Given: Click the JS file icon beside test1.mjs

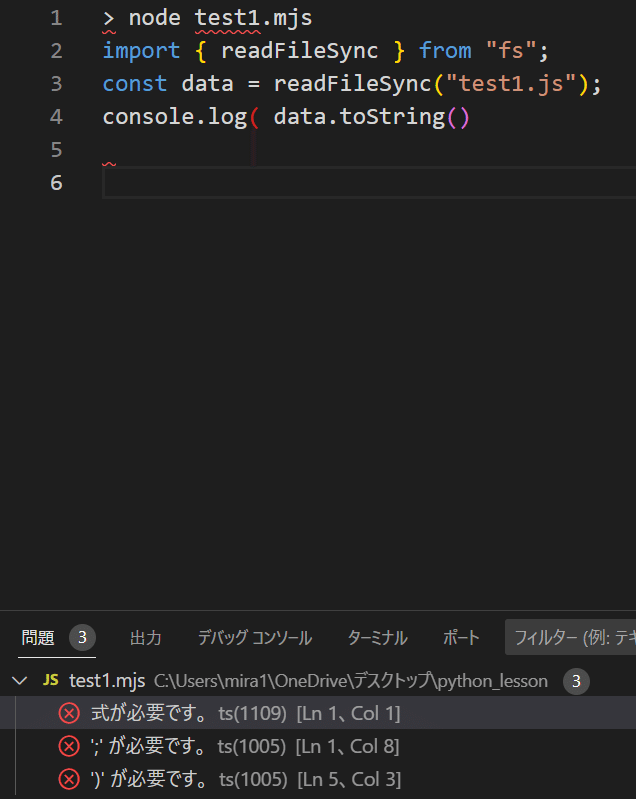Looking at the screenshot, I should point(50,680).
